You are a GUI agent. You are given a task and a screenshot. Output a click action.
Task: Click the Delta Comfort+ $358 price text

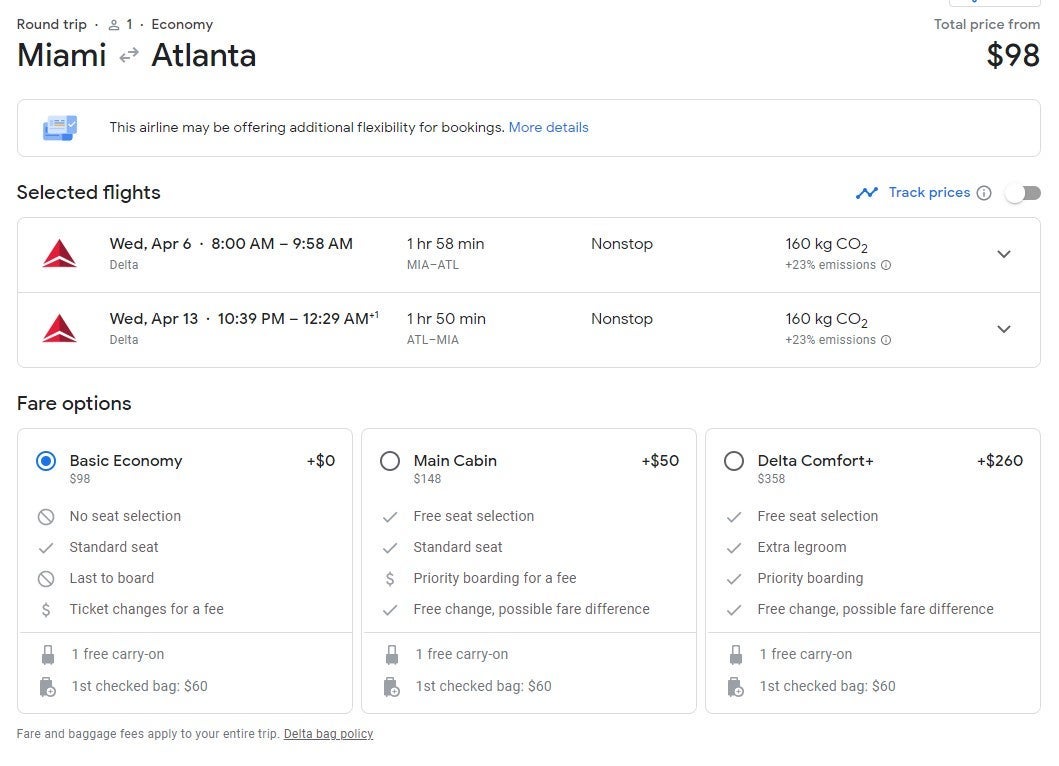coord(771,479)
